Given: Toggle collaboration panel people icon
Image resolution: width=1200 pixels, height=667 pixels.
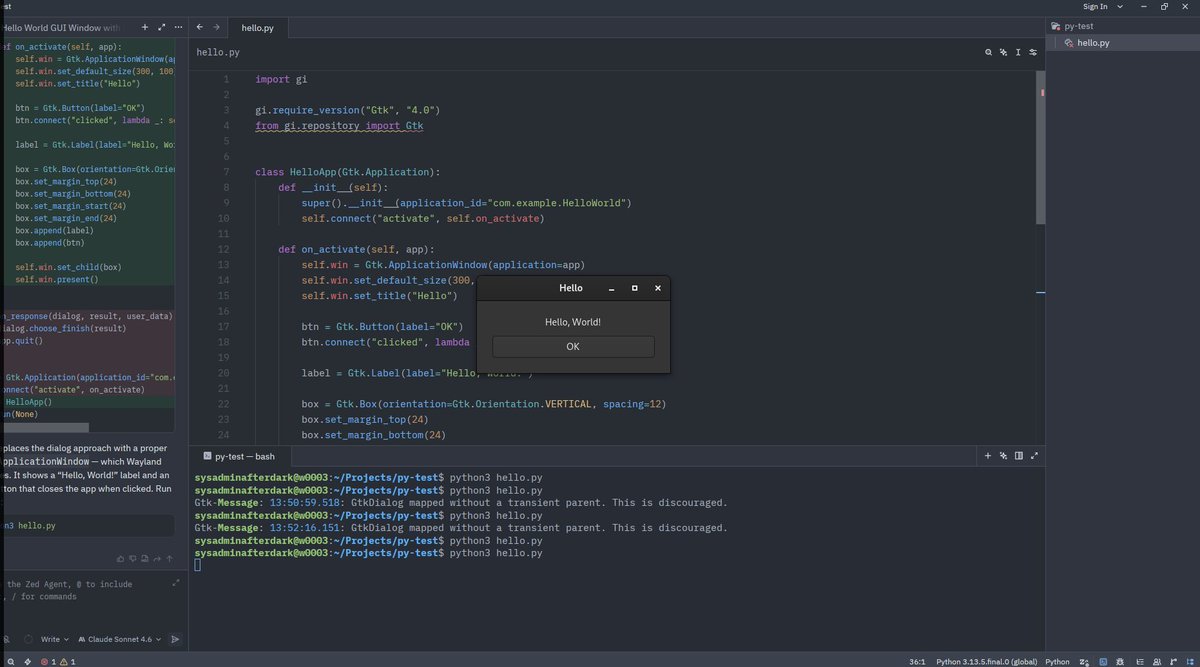Looking at the screenshot, I should click(x=1157, y=661).
